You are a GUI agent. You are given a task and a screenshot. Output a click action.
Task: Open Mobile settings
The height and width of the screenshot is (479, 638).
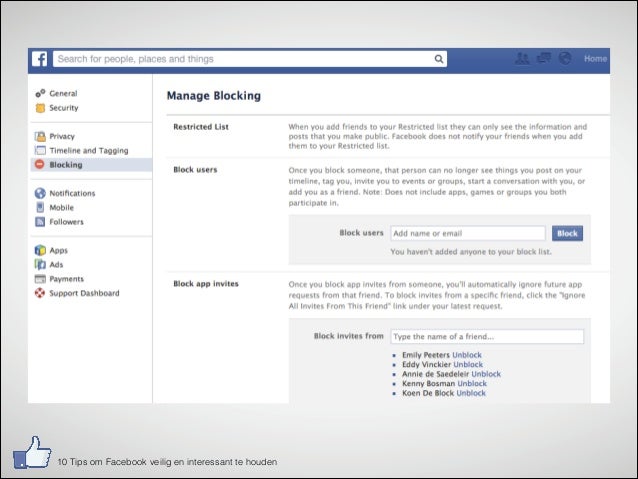[x=61, y=208]
